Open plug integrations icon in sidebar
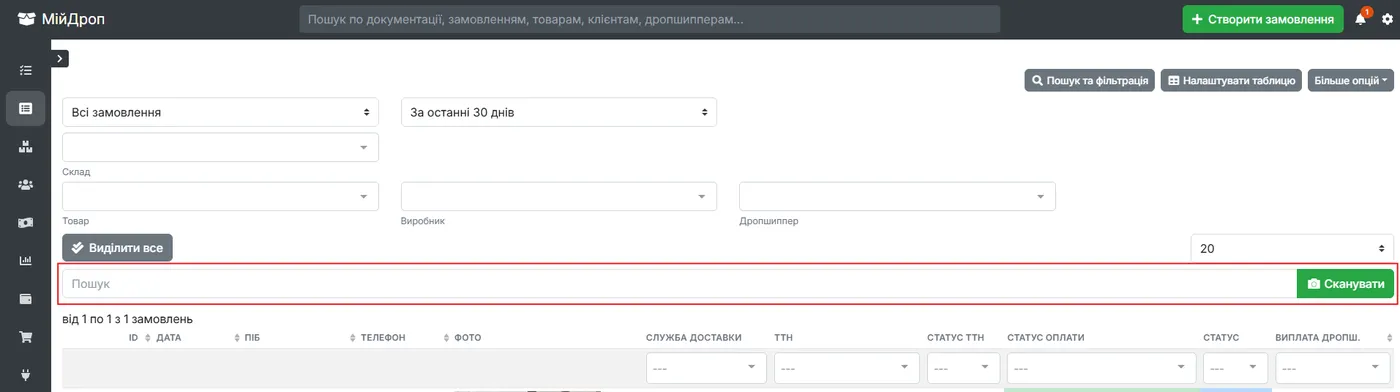The image size is (1400, 392). [x=26, y=374]
